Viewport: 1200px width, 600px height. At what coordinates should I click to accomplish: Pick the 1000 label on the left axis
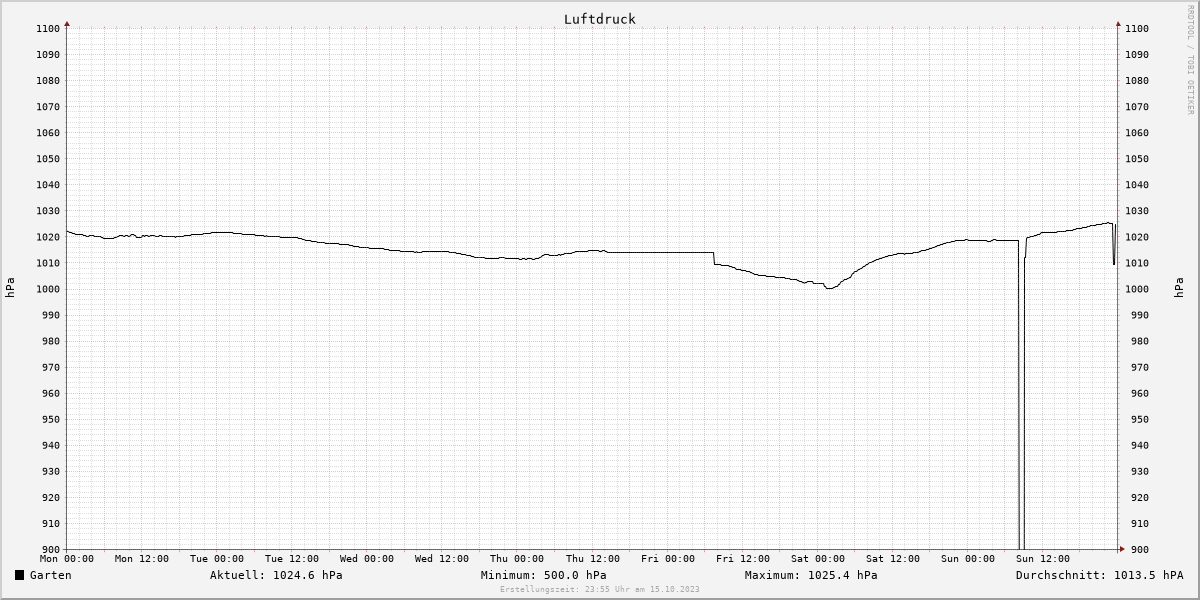[x=49, y=289]
